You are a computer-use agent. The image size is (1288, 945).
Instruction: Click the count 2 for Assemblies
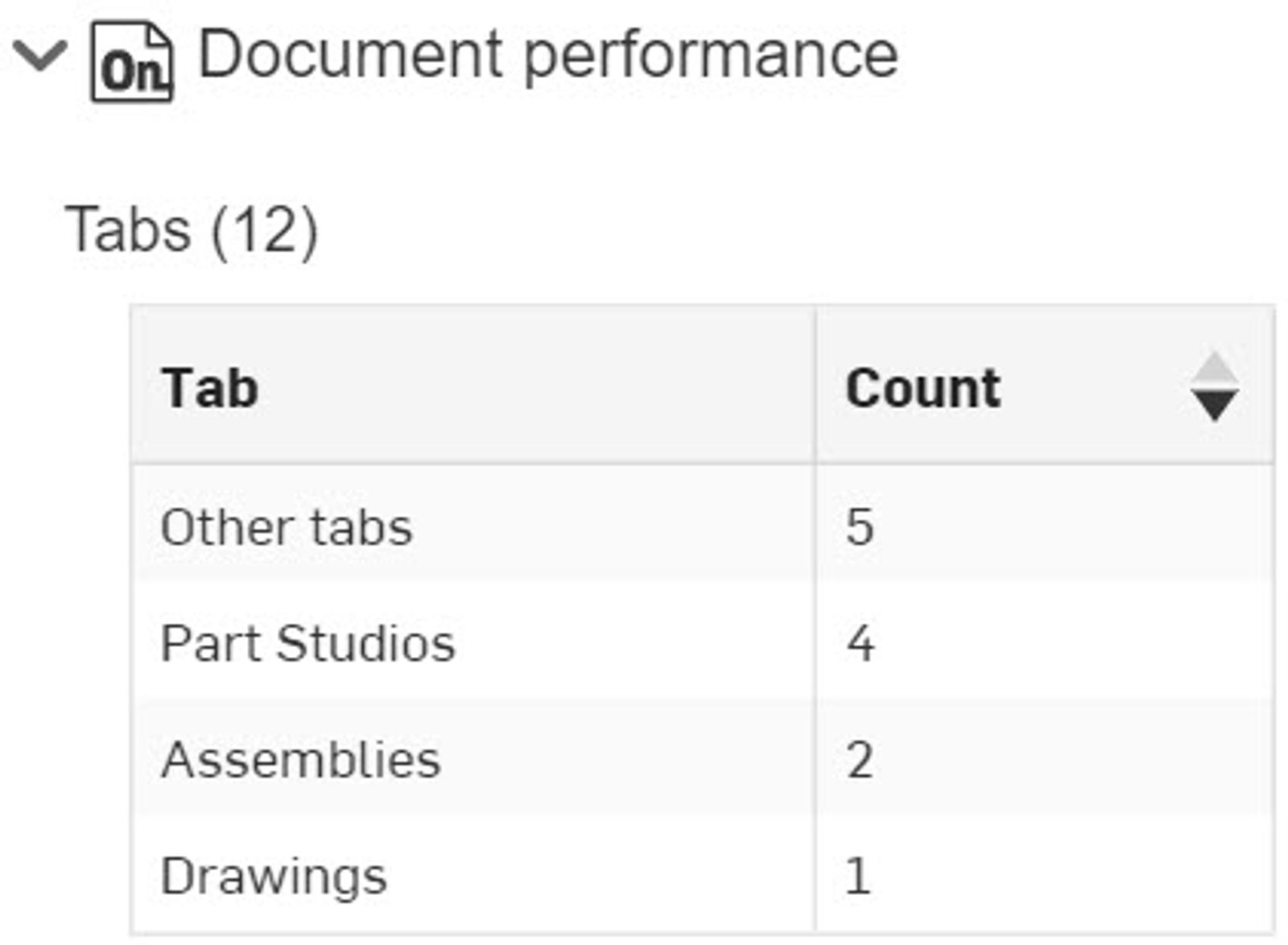(860, 760)
